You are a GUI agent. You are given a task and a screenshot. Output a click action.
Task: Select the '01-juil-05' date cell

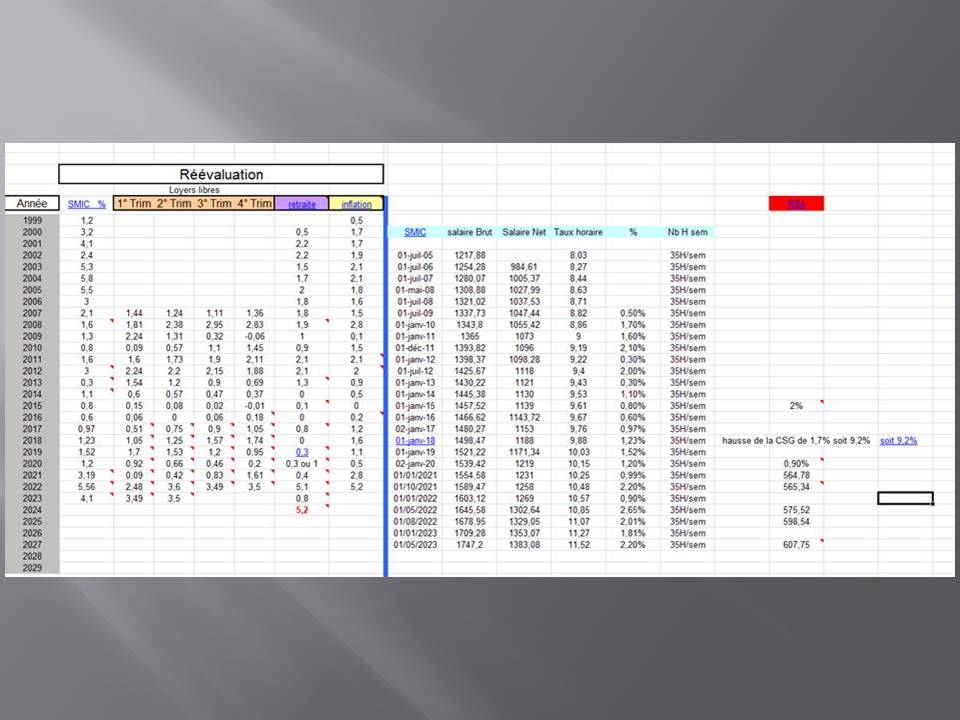click(x=415, y=255)
